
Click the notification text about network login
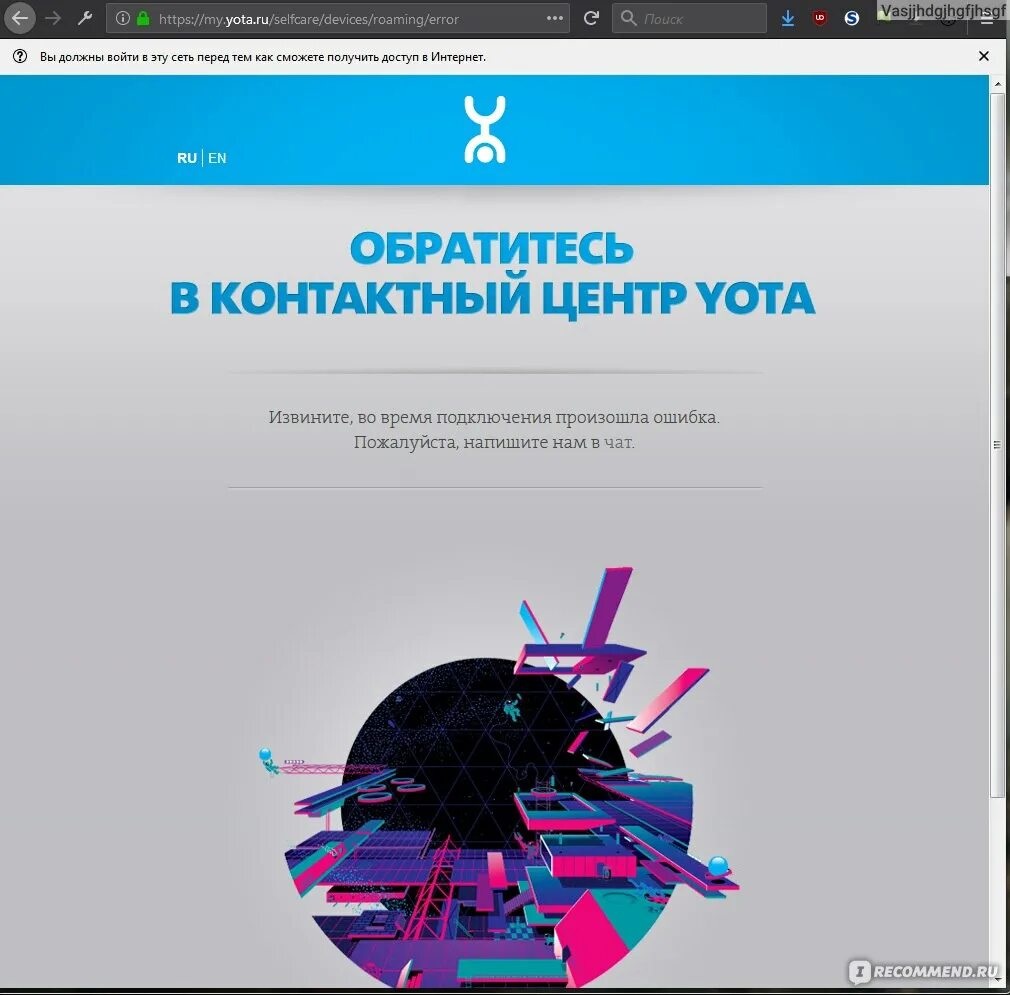[x=263, y=57]
